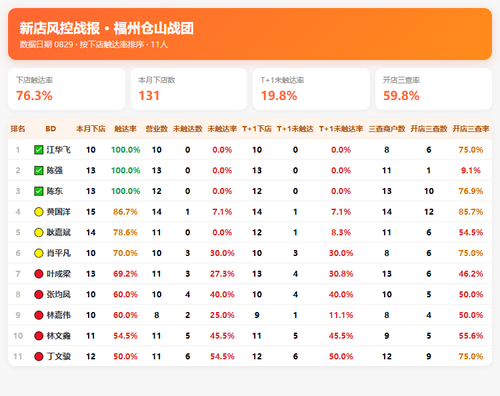Image resolution: width=500 pixels, height=396 pixels.
Task: Click the 15 本月下店 value for 黄国洋
Action: click(x=91, y=212)
